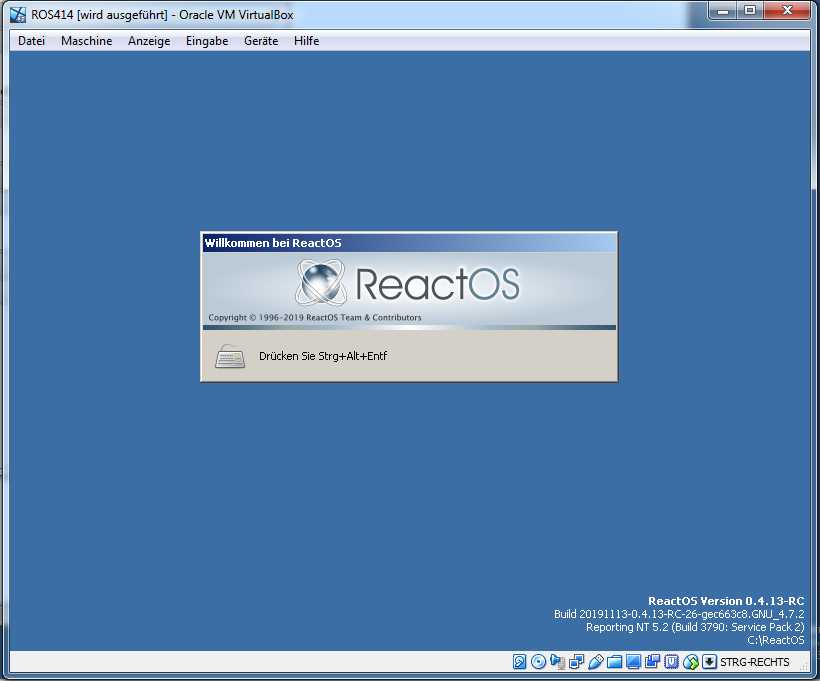Click the 'ReactOS Version 0.4.13-RC' text

[726, 601]
